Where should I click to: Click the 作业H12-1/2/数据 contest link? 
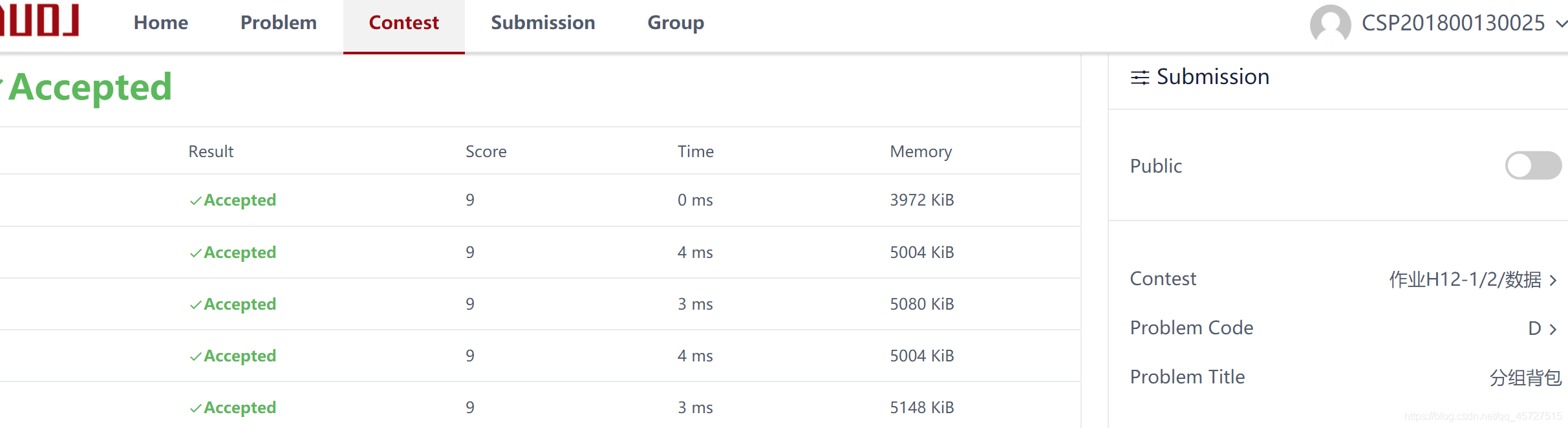tap(1465, 279)
